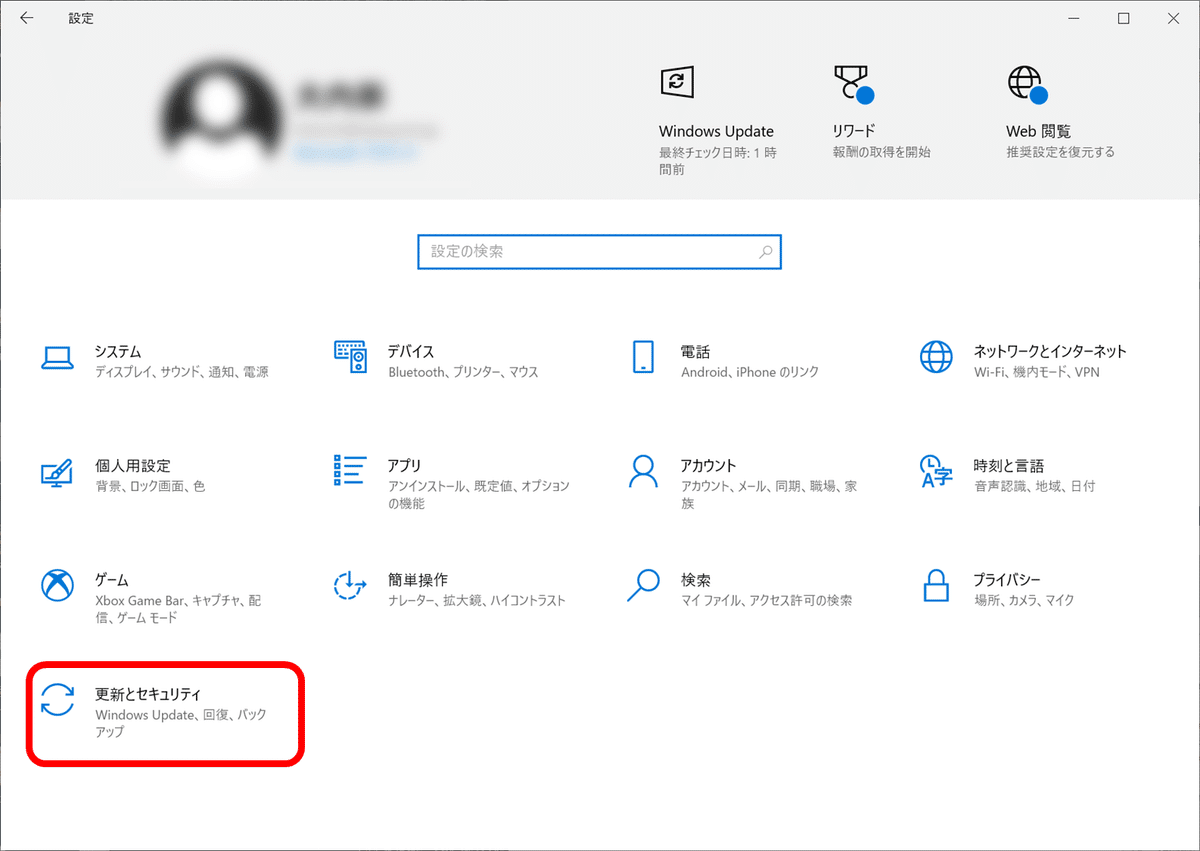Click 'マイ ファイル、アクセス許可の検索' description

point(766,600)
